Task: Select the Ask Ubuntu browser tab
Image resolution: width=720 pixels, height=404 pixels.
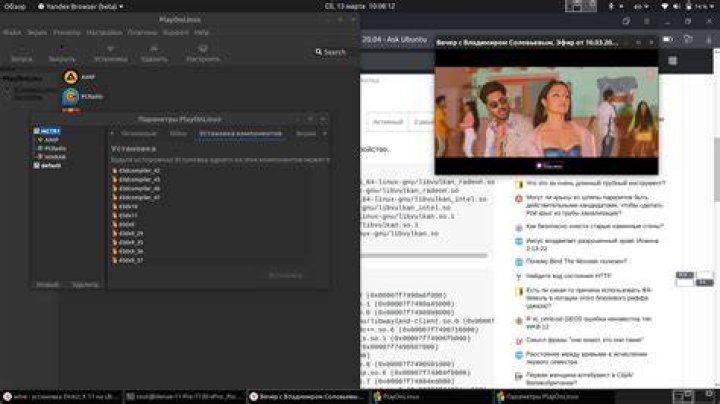Action: click(x=395, y=40)
